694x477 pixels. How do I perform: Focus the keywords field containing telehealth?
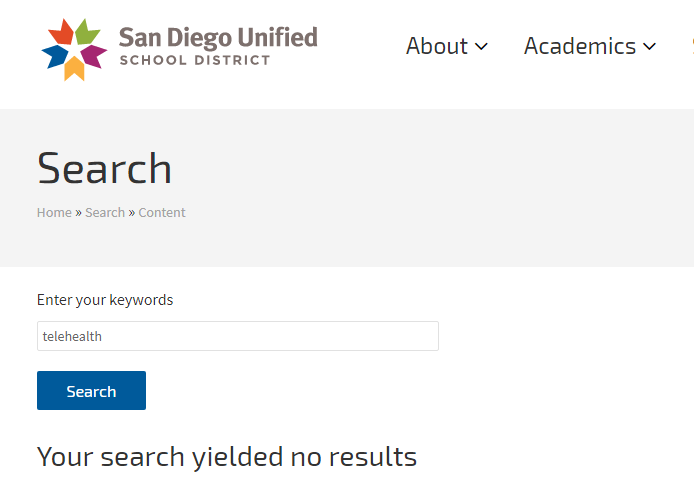[x=237, y=336]
